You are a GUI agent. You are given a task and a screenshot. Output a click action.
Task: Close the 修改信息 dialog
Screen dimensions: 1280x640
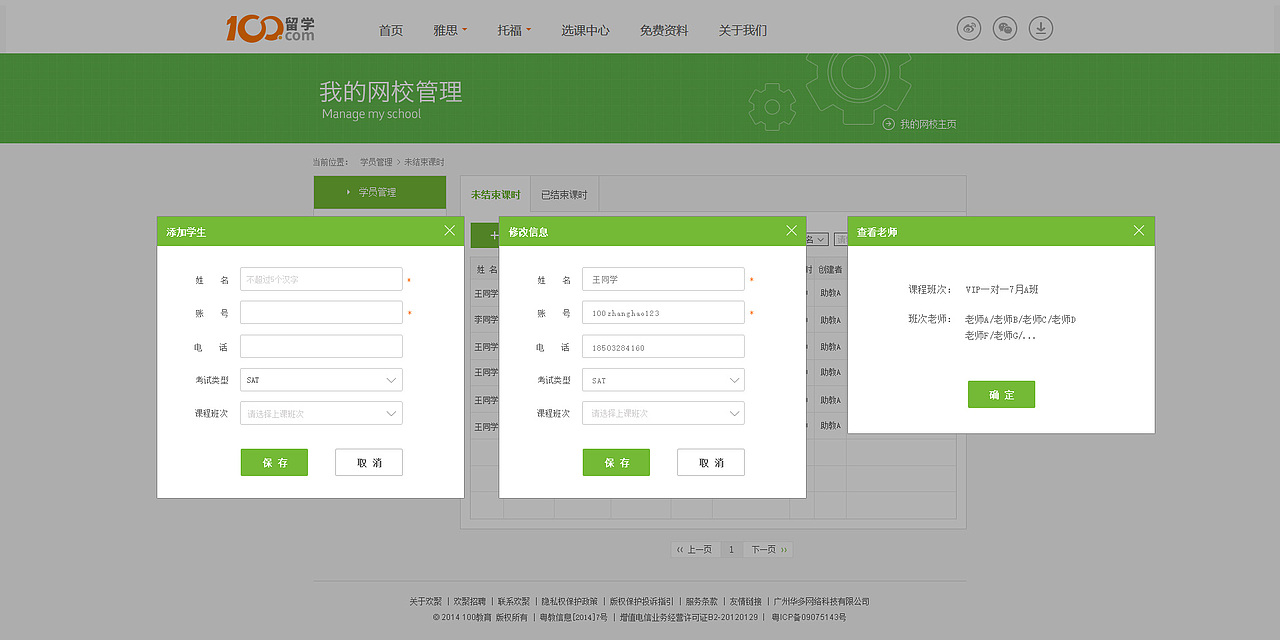(791, 231)
